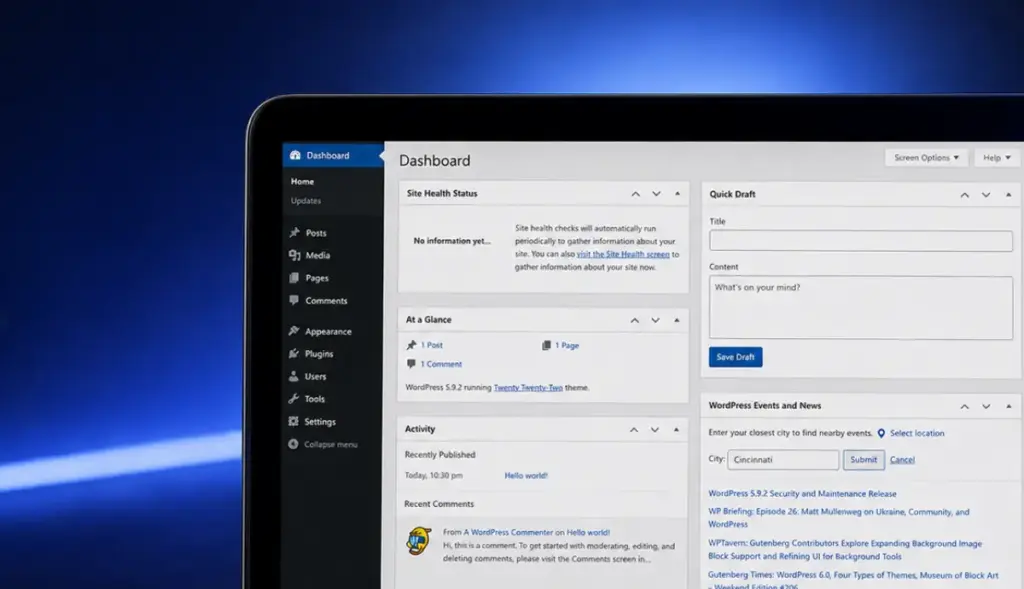Click the Dashboard house icon in sidebar
Image resolution: width=1024 pixels, height=589 pixels.
(295, 155)
